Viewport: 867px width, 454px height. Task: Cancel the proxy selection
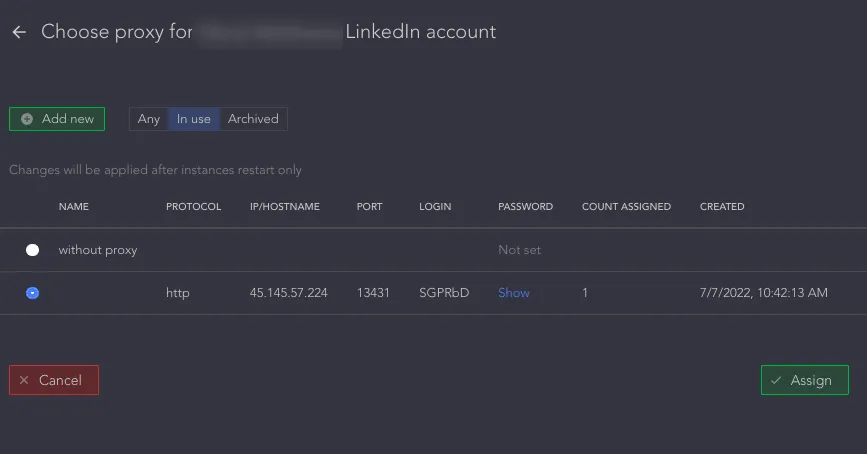pos(54,380)
